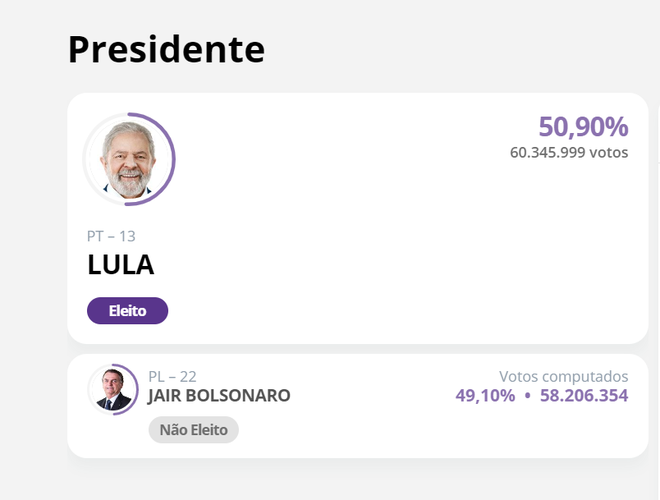
Task: Click the Votos computados label
Action: coord(564,376)
